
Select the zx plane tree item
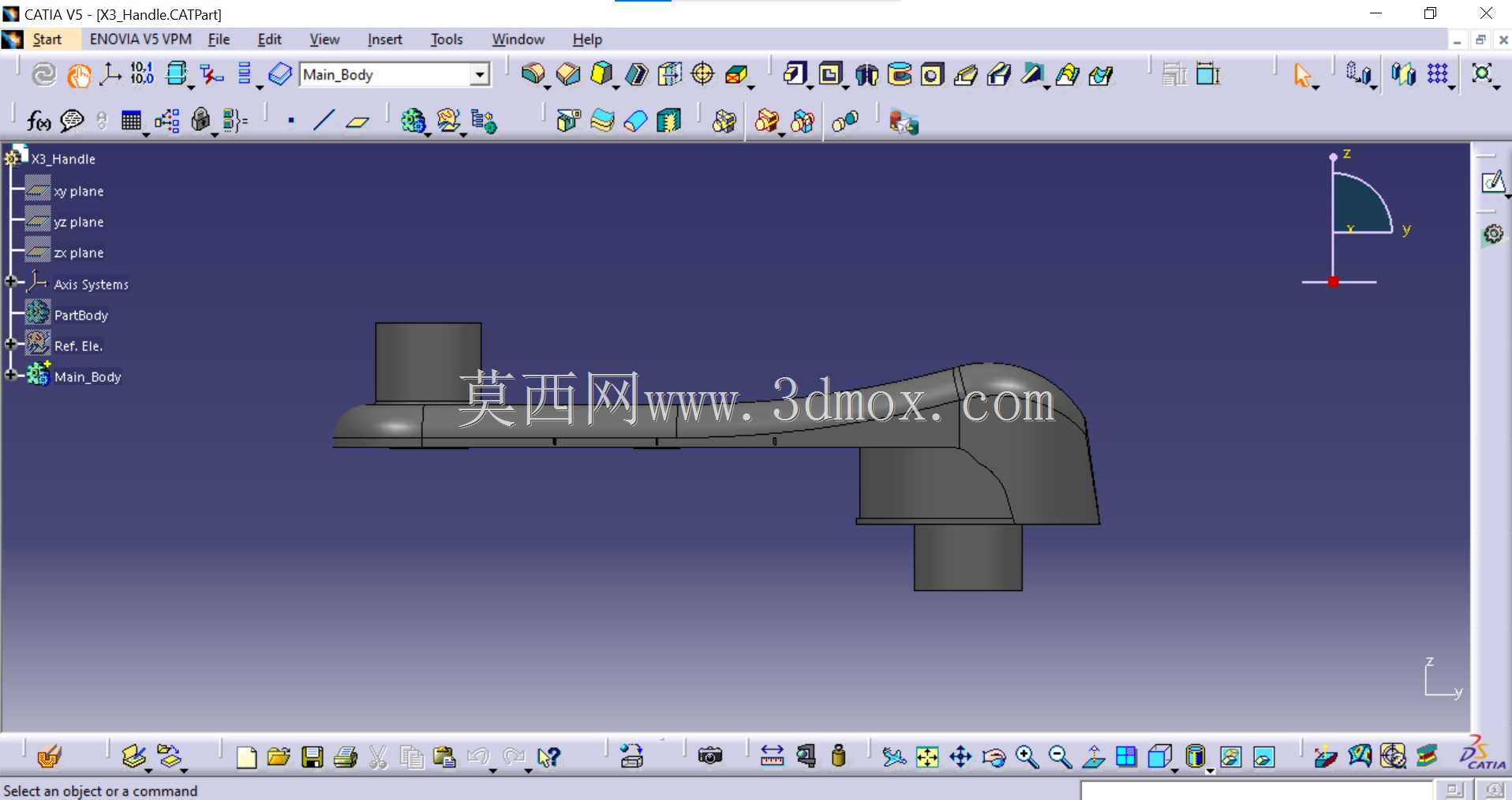(78, 252)
